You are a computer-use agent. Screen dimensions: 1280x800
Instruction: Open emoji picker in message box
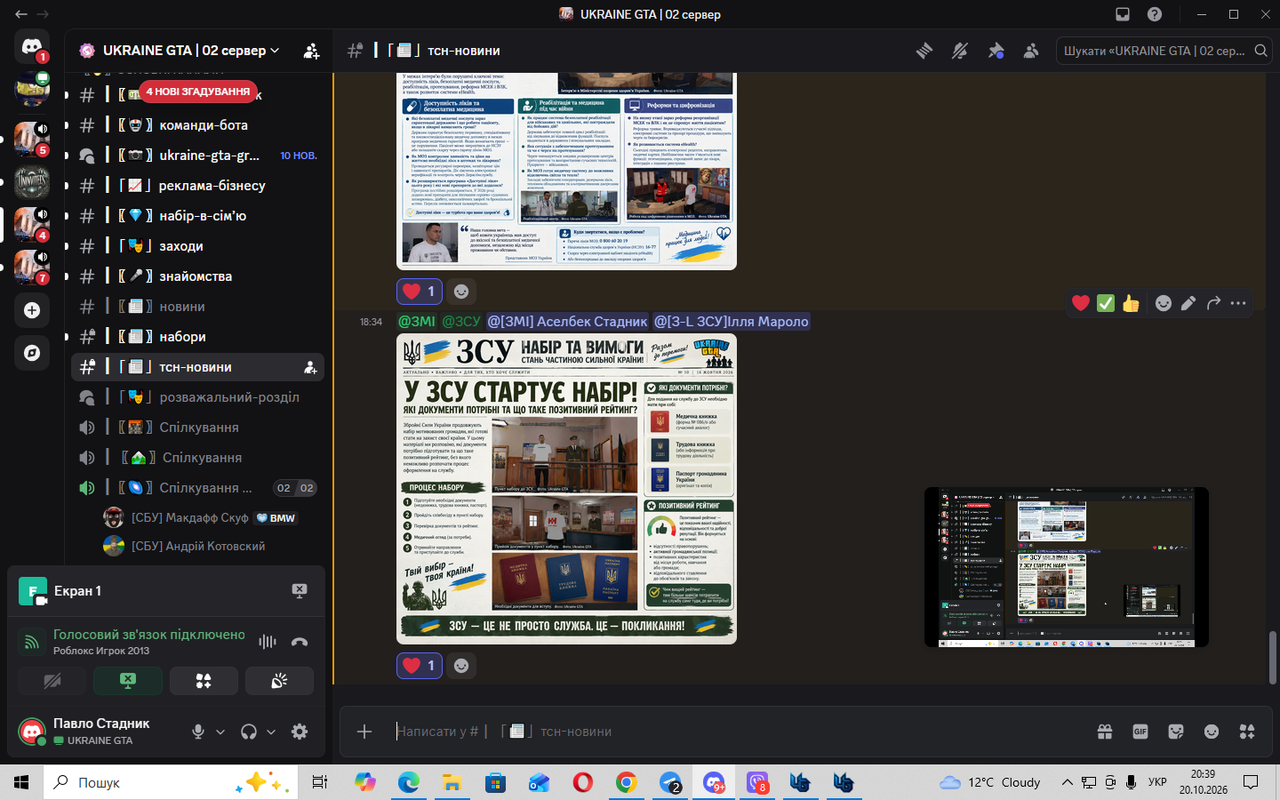[1211, 731]
